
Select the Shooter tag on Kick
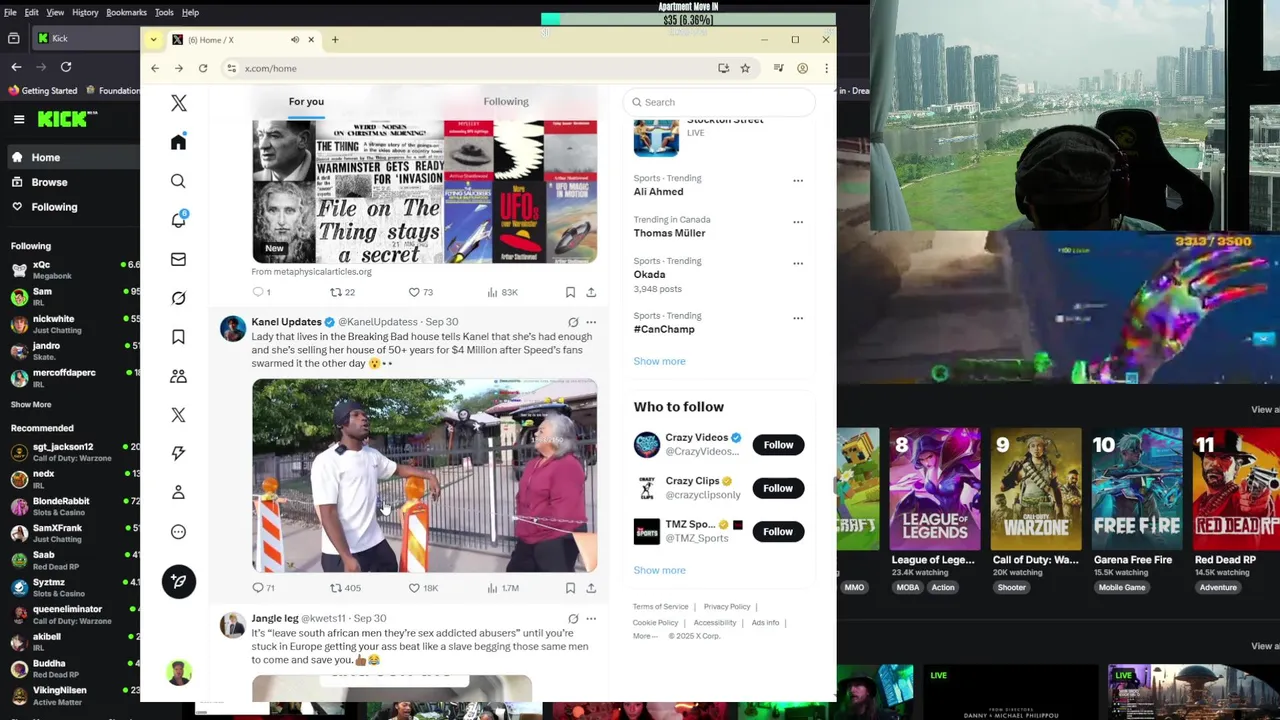coord(1011,587)
